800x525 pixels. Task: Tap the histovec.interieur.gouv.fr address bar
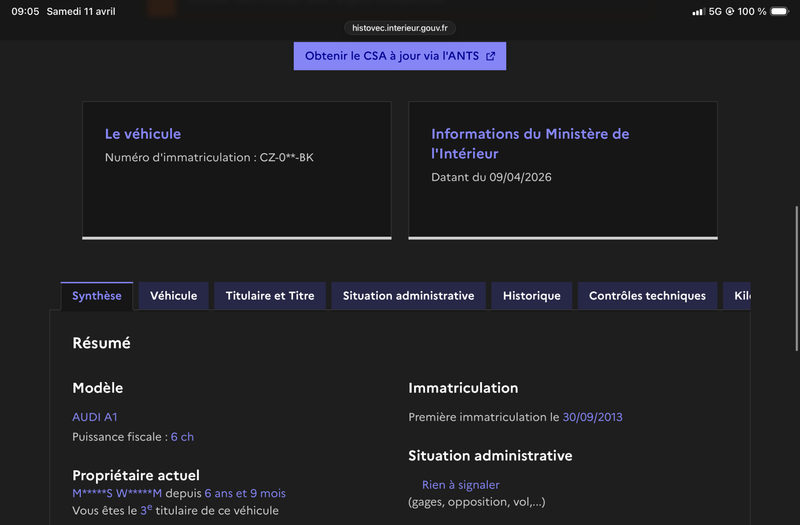(399, 28)
